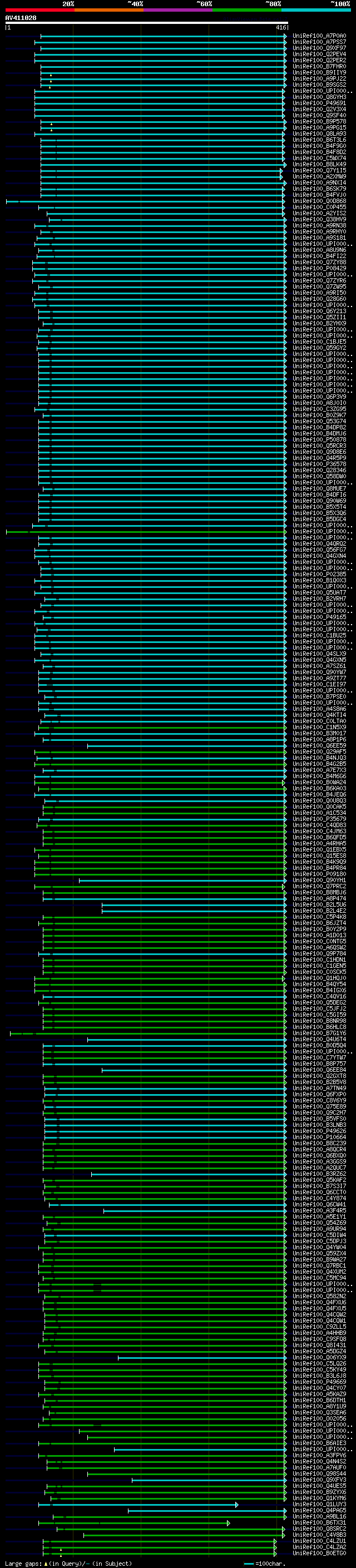Select hit label UniRef100_B2L5U6
356x1568 pixels.
(319, 904)
